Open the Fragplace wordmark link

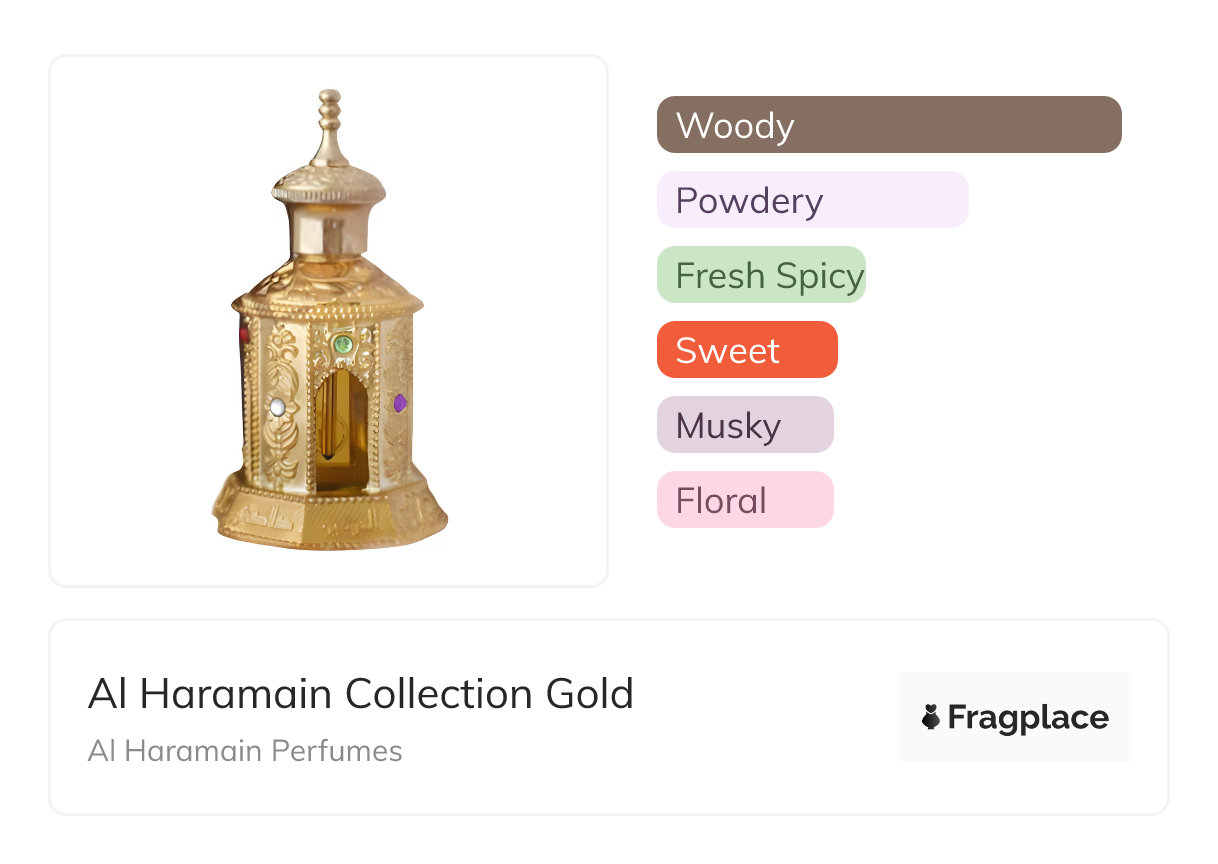pyautogui.click(x=1028, y=717)
